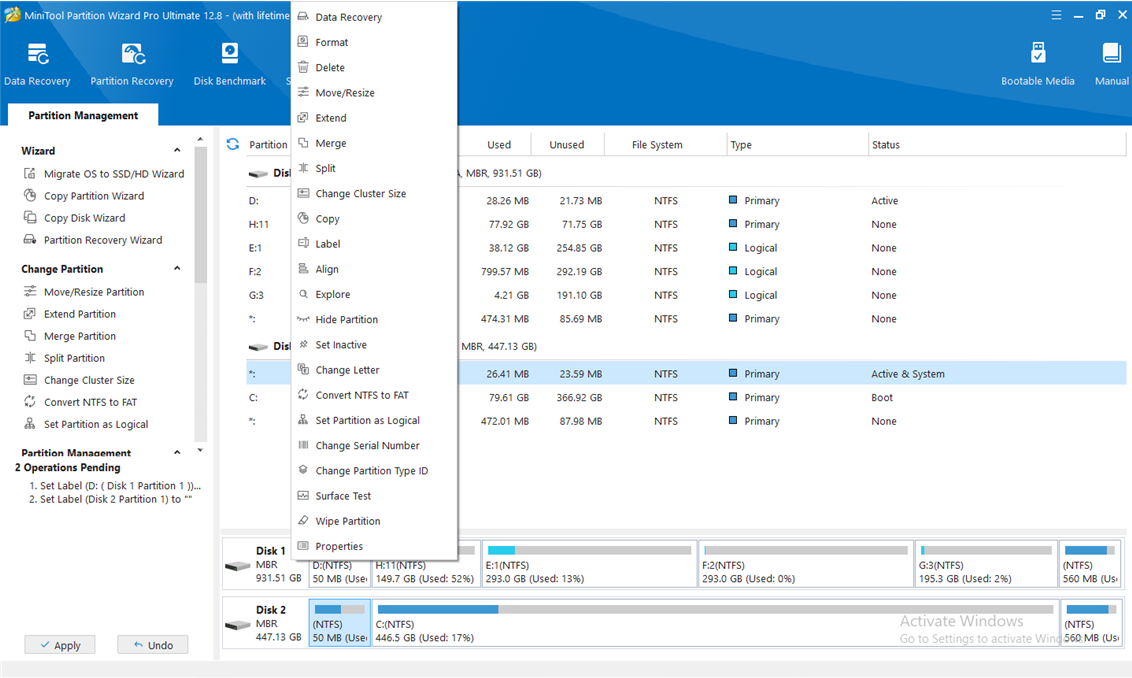This screenshot has width=1132, height=678.
Task: Open Partition Recovery Wizard in the sidebar
Action: [x=93, y=240]
